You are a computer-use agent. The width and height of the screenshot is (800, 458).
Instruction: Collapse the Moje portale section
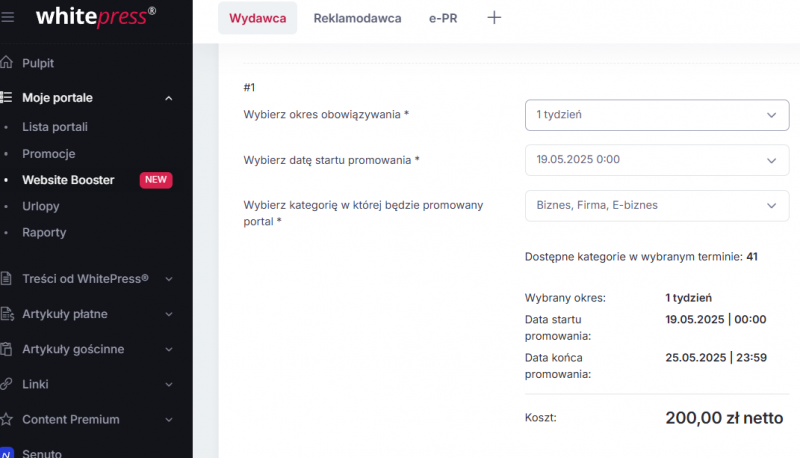tap(168, 98)
